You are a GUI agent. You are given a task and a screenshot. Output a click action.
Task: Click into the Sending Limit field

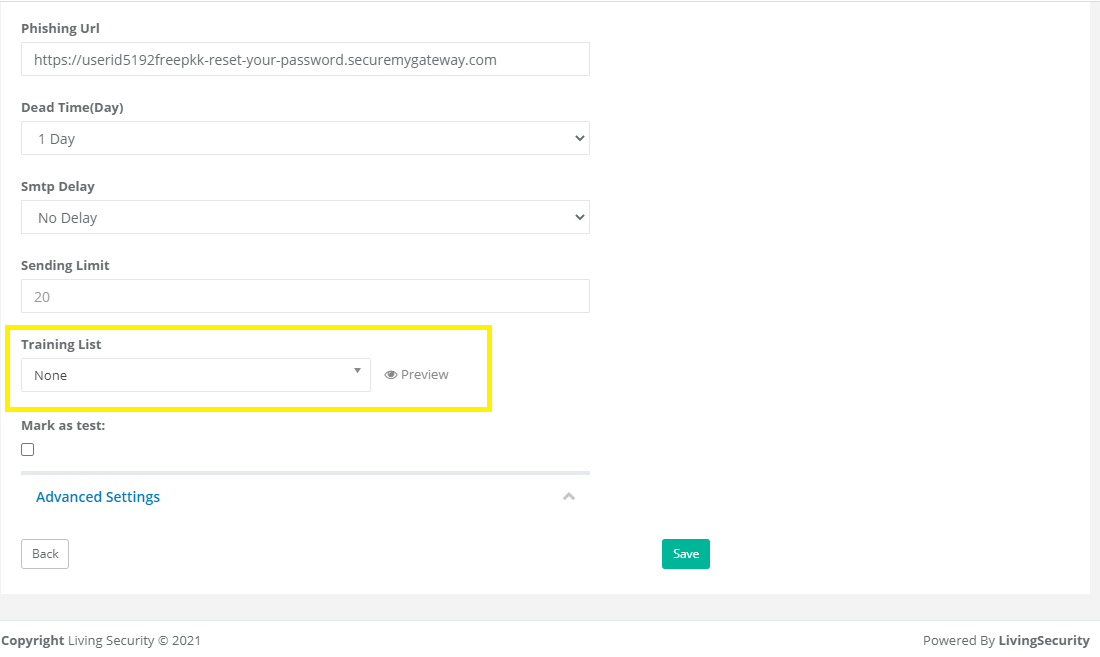point(305,297)
